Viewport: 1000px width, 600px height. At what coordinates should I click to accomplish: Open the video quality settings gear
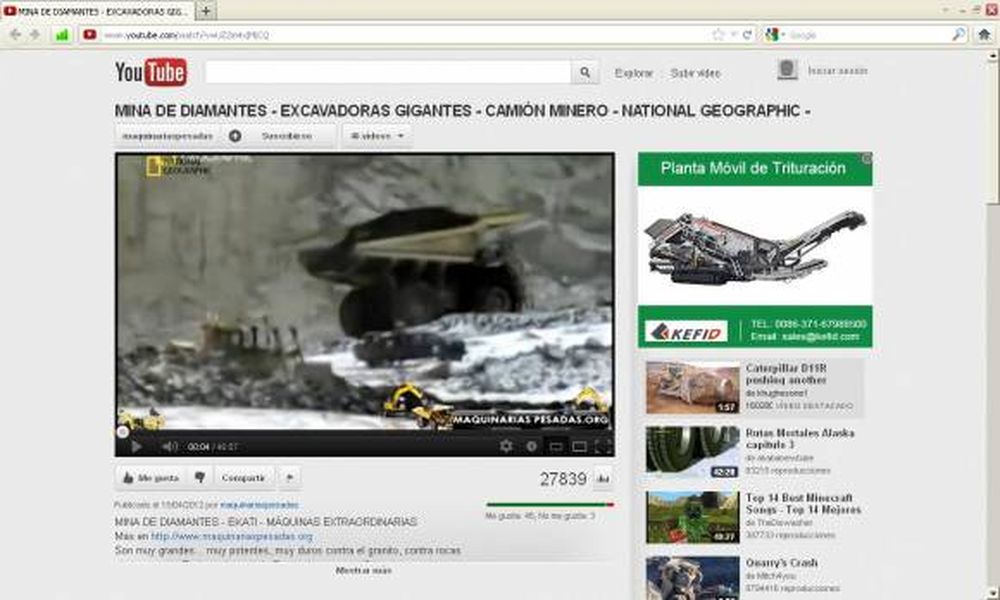click(x=506, y=446)
